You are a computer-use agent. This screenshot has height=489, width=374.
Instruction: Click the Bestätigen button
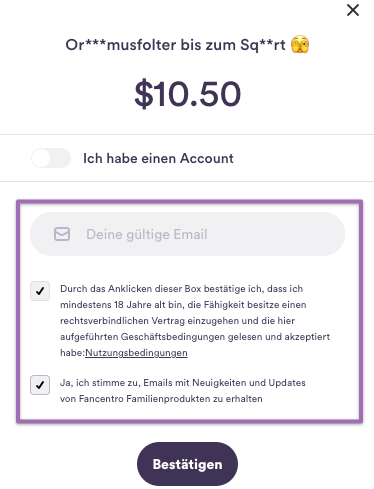(x=187, y=464)
